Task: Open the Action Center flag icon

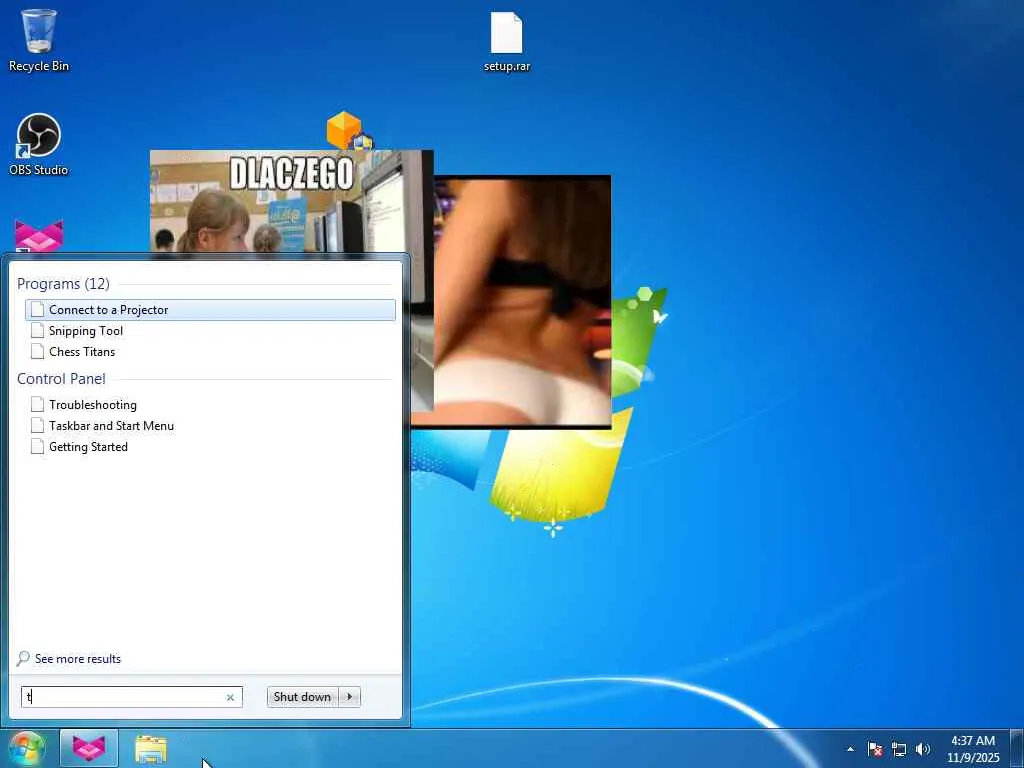Action: click(875, 749)
